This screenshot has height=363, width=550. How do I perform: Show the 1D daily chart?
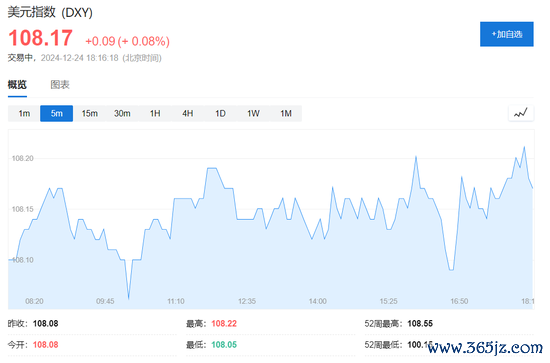(220, 113)
